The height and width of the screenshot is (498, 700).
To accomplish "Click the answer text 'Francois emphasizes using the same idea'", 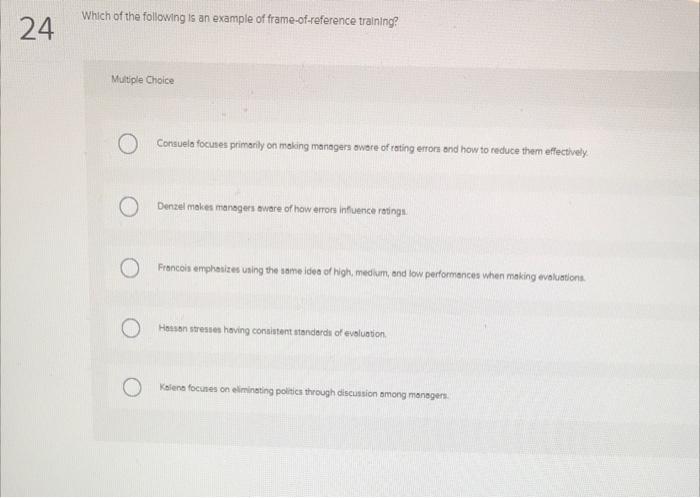I will 371,273.
